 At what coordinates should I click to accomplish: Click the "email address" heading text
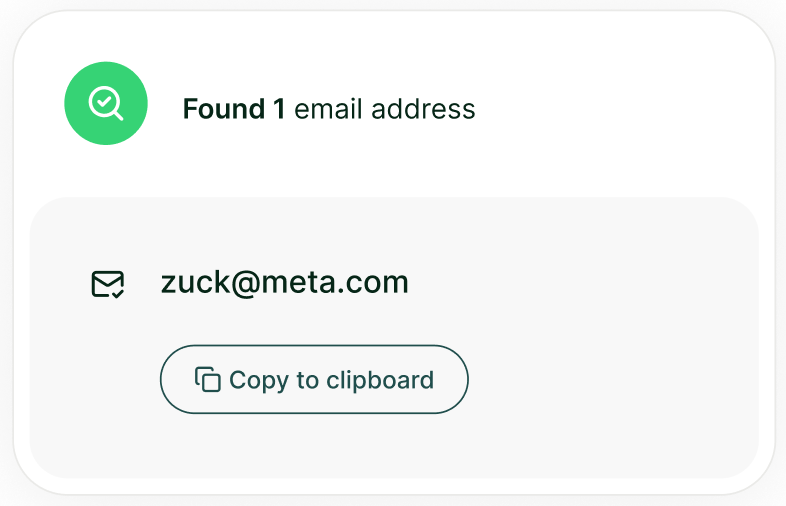[384, 109]
